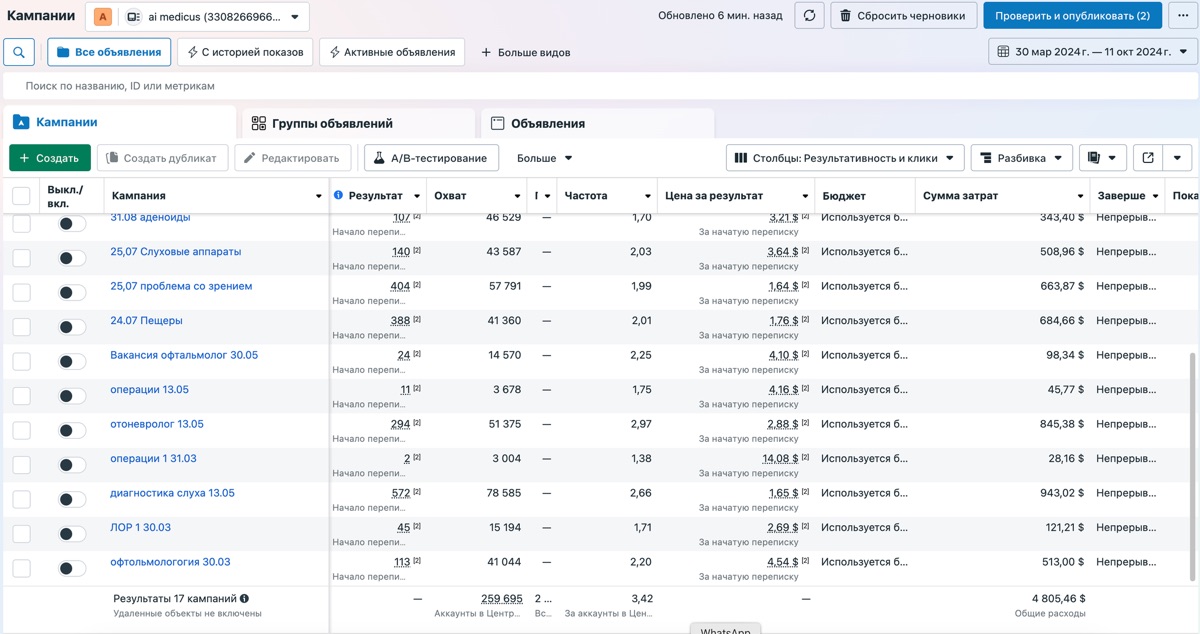Toggle on campaign 25,07 проблема со зрением
Image resolution: width=1200 pixels, height=634 pixels.
[71, 293]
